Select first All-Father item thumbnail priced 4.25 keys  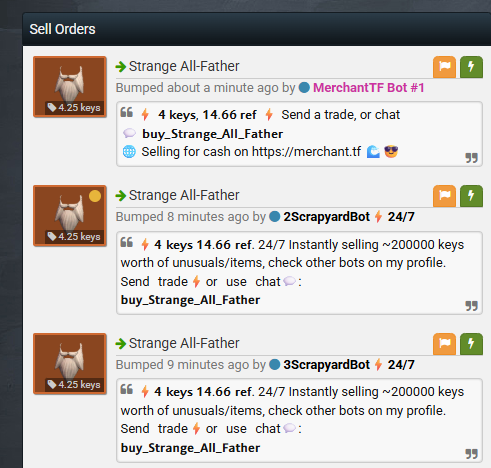pos(70,87)
